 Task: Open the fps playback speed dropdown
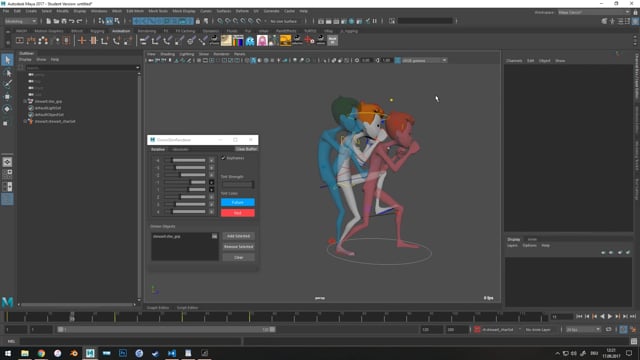point(583,330)
